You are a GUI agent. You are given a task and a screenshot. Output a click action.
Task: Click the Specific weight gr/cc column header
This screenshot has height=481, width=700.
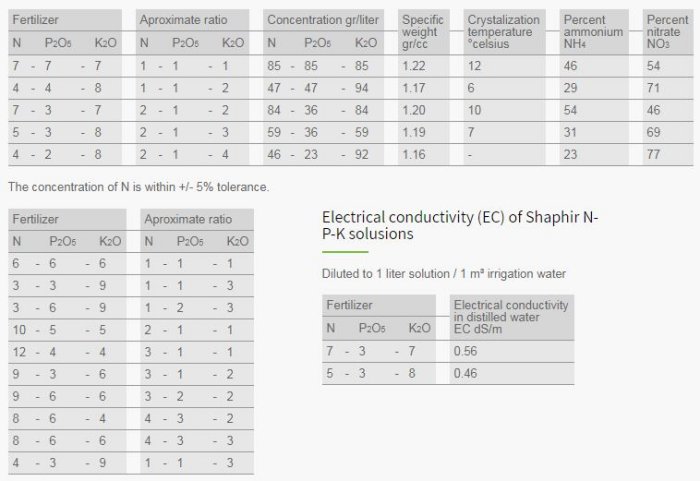(424, 32)
